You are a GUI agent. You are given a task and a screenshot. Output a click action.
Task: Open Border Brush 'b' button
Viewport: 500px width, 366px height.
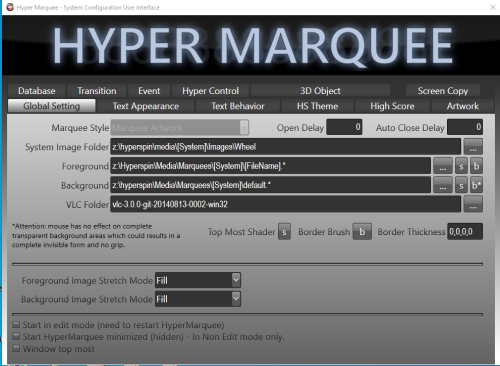362,232
